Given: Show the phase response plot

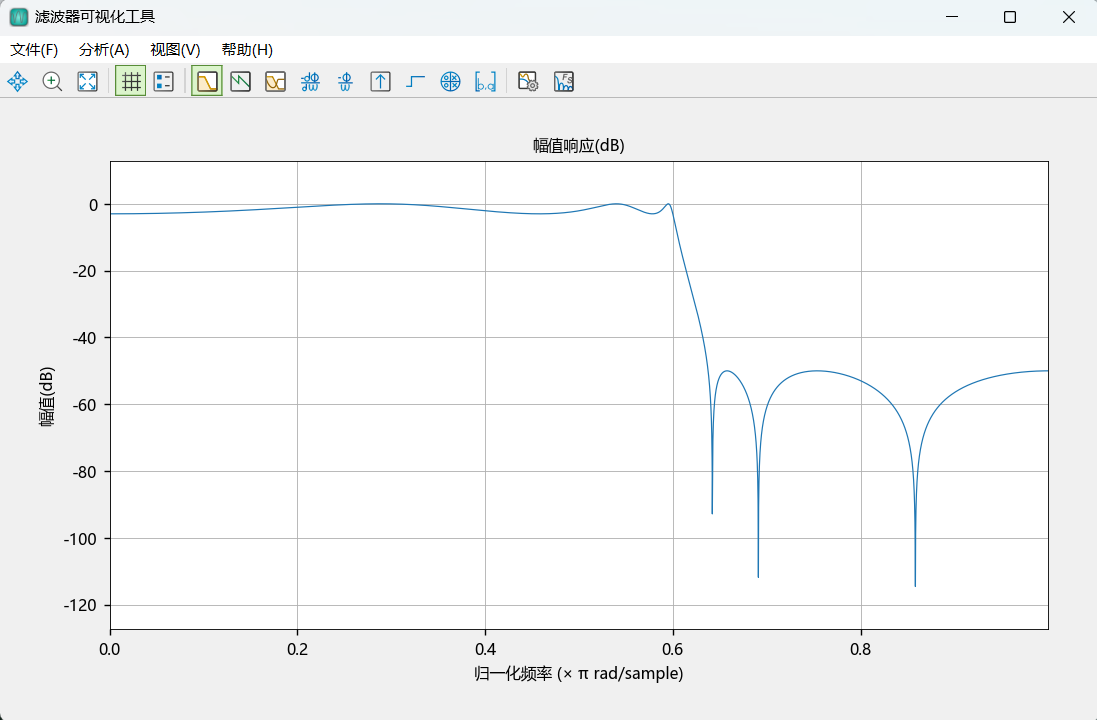Looking at the screenshot, I should pos(241,82).
